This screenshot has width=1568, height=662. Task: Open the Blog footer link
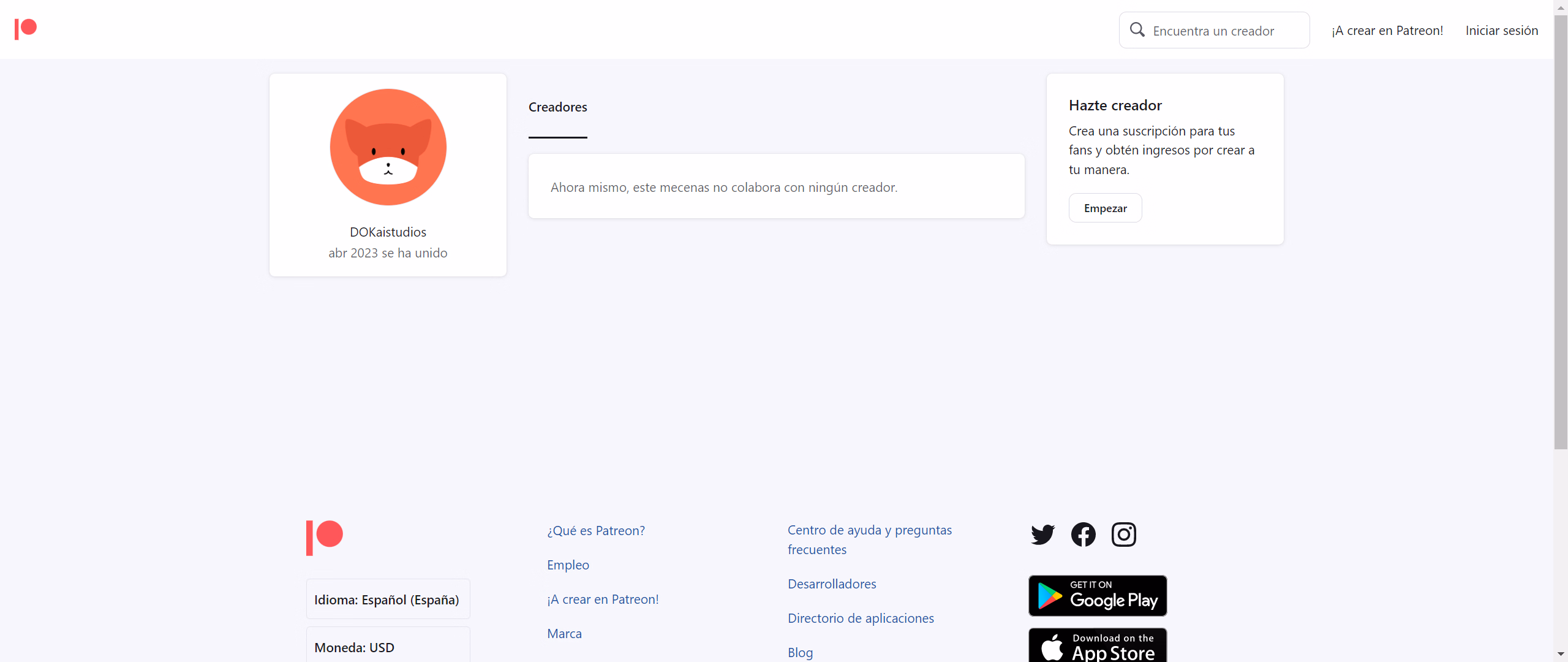801,653
